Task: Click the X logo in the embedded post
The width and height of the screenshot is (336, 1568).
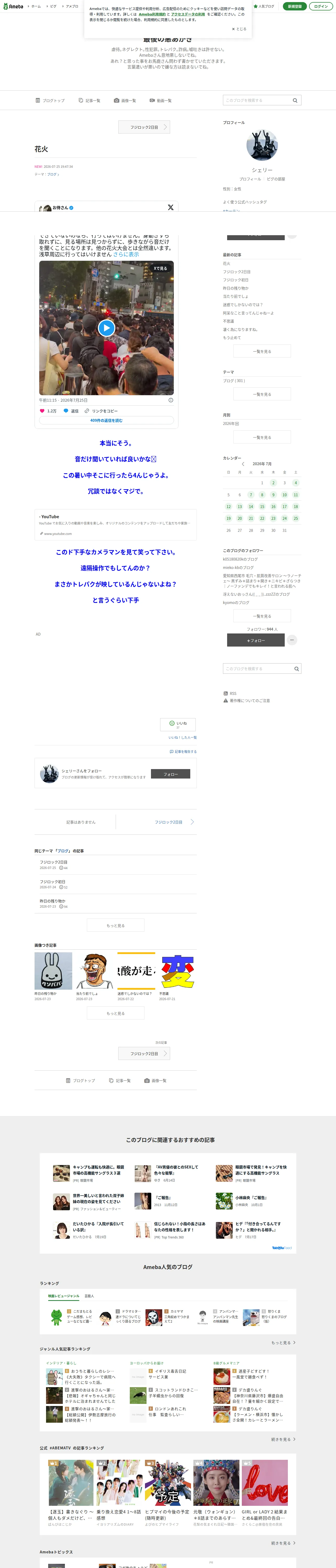Action: click(171, 207)
